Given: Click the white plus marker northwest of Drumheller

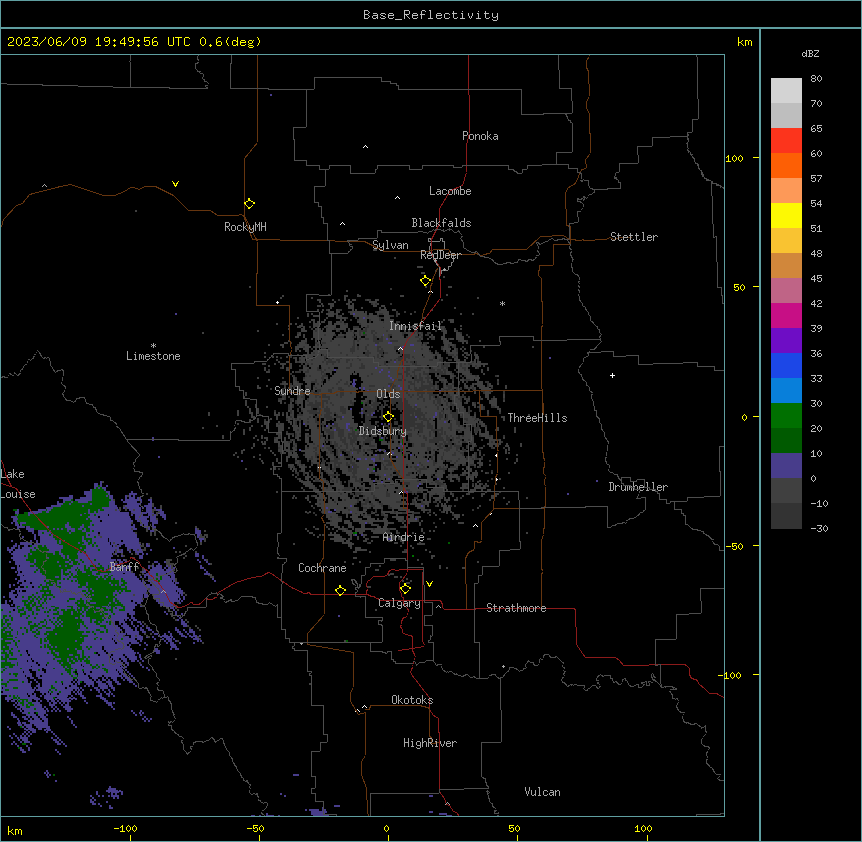Looking at the screenshot, I should 612,375.
